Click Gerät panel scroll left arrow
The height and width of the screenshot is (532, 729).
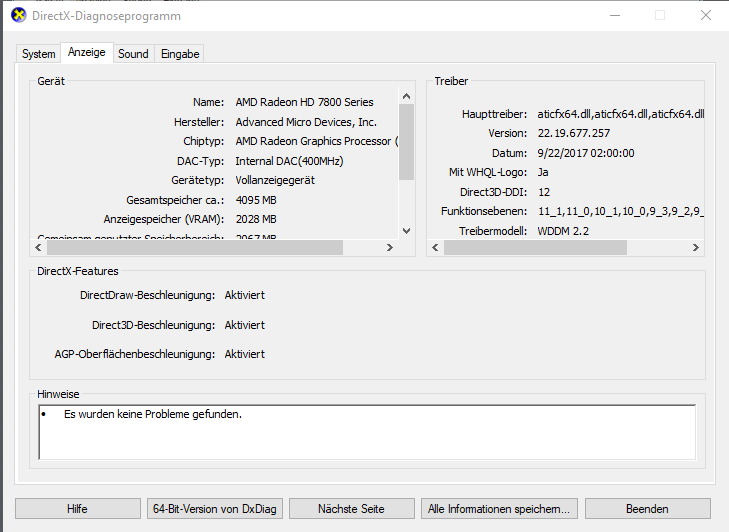click(38, 248)
